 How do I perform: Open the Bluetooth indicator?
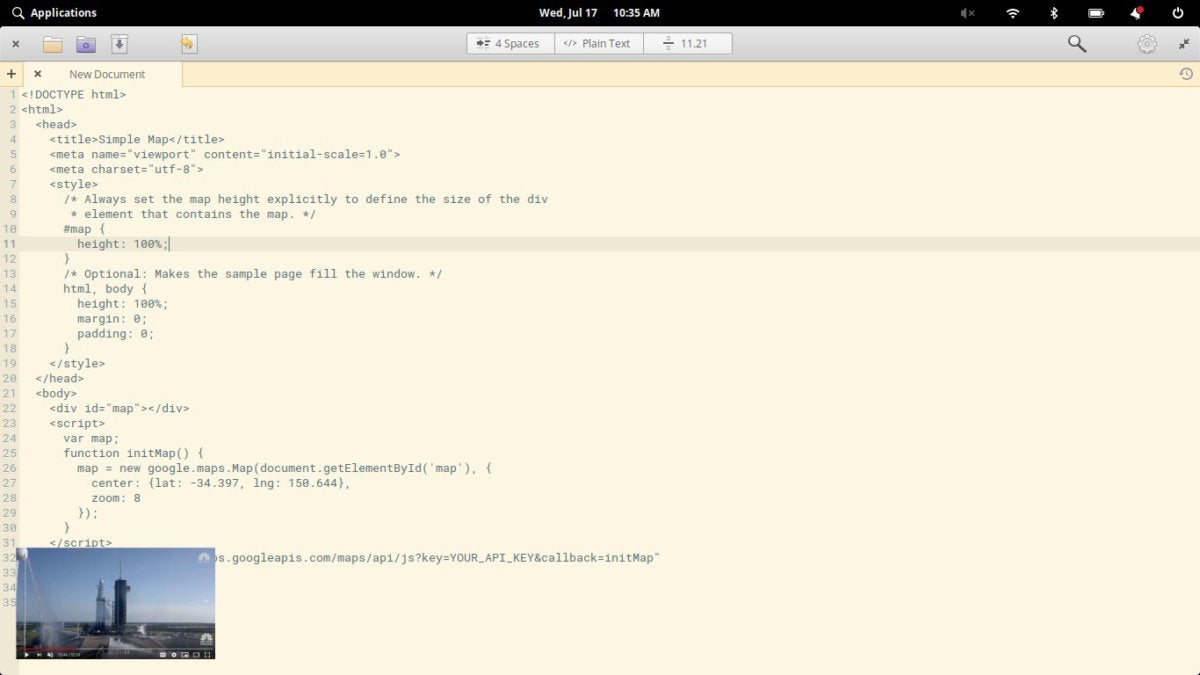[1053, 13]
